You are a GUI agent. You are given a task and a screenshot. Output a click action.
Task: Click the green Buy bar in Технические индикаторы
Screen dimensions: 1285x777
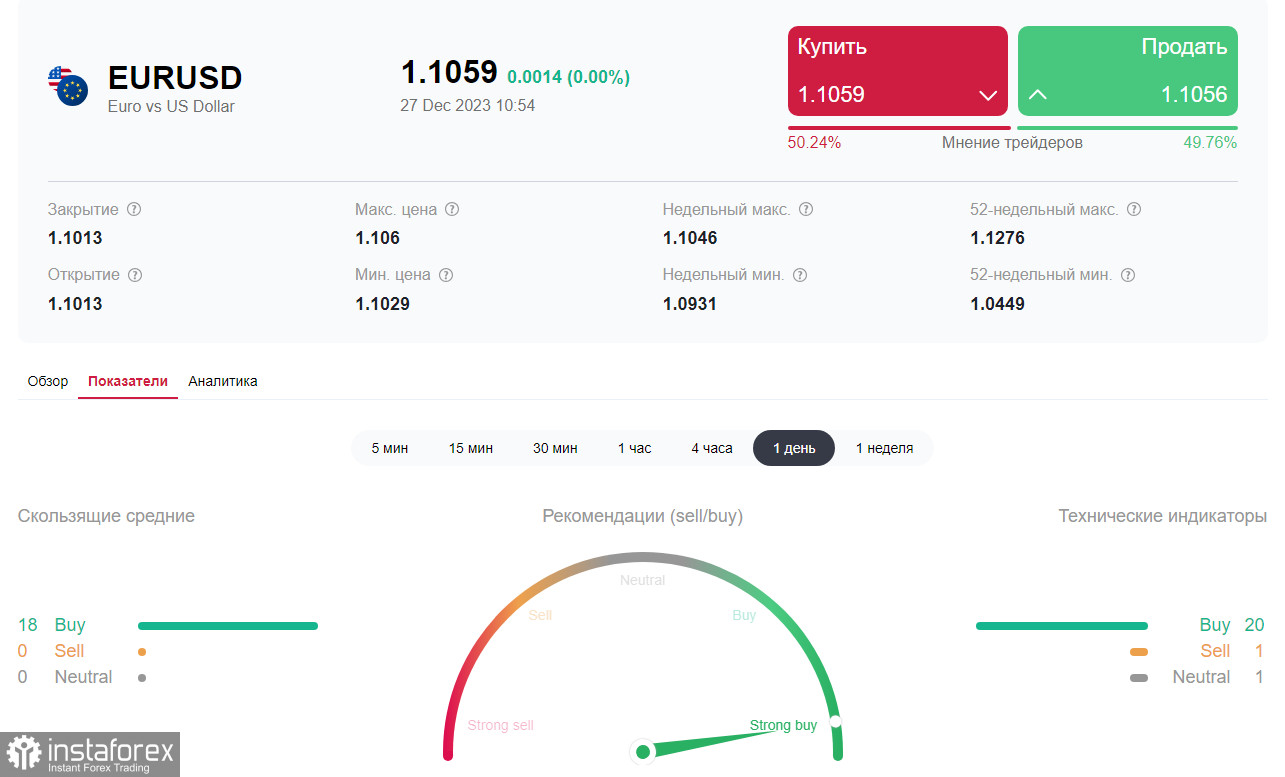pyautogui.click(x=1062, y=626)
